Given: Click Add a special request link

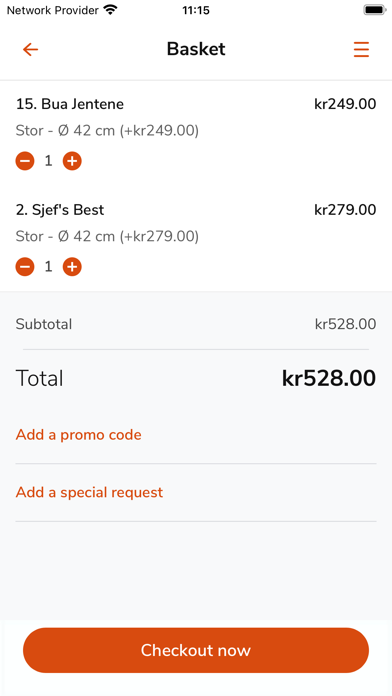Looking at the screenshot, I should click(x=89, y=492).
